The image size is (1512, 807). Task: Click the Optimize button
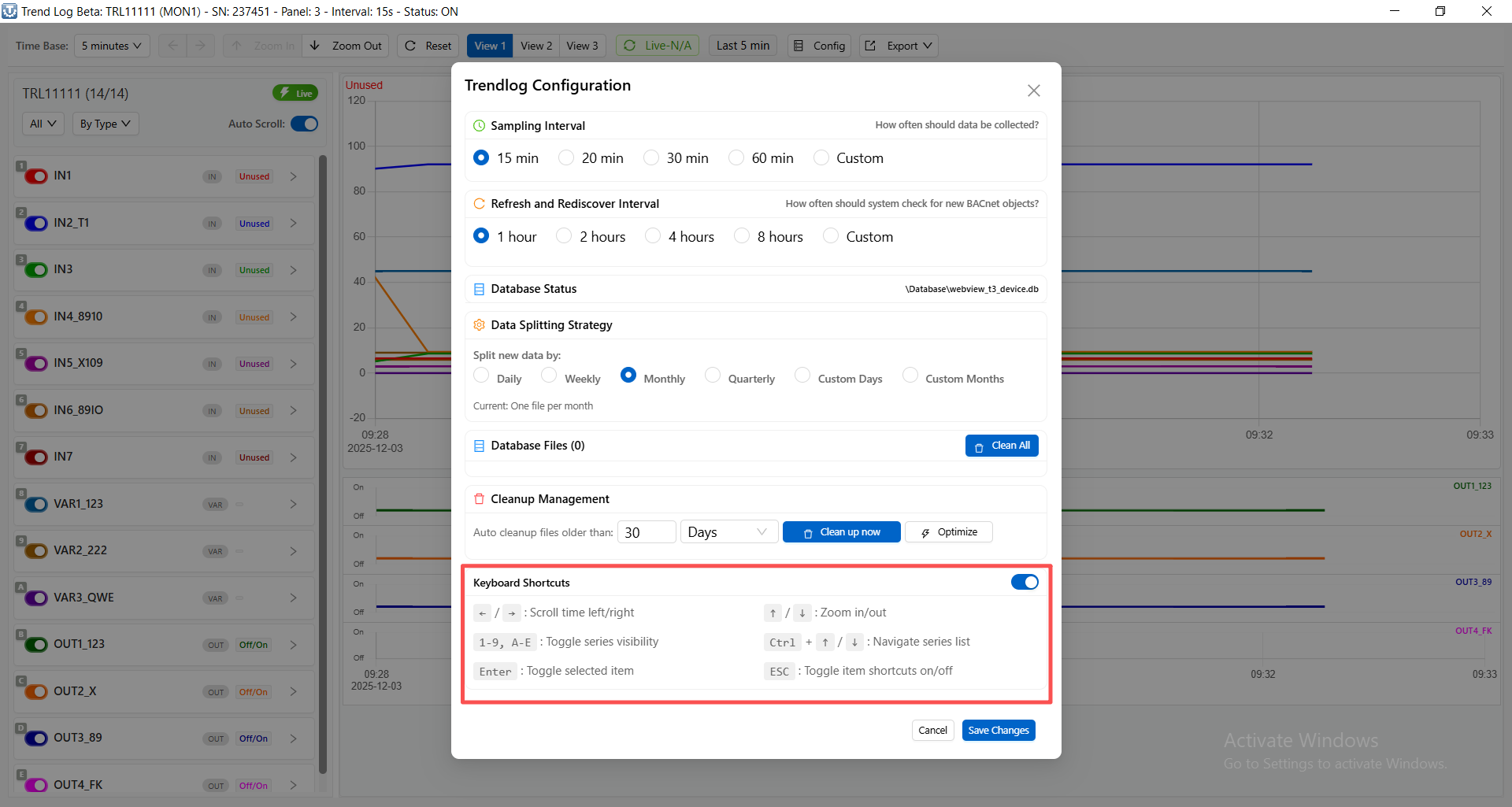pyautogui.click(x=948, y=532)
